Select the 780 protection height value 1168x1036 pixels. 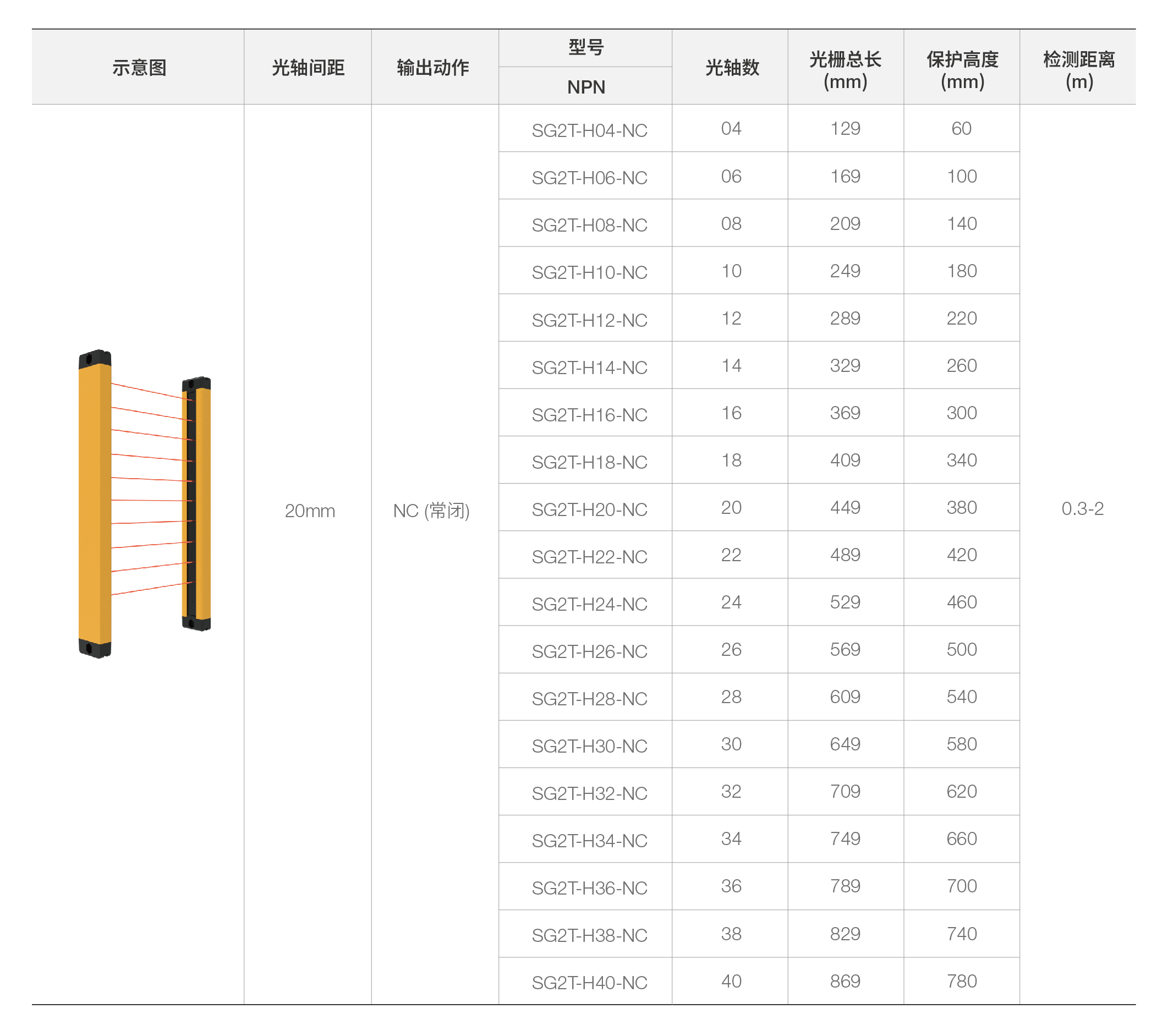tap(962, 980)
